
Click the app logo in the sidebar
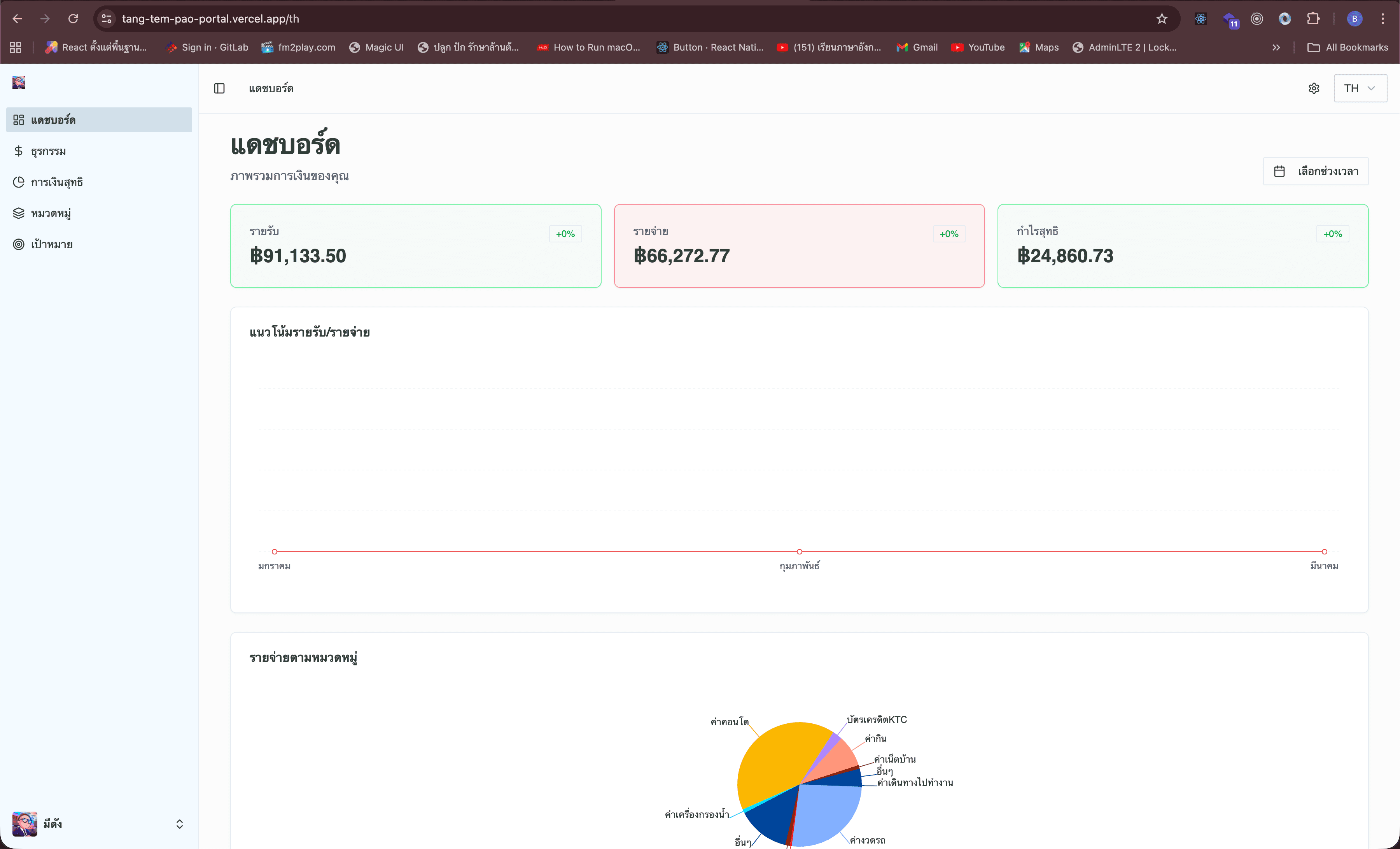pyautogui.click(x=19, y=83)
